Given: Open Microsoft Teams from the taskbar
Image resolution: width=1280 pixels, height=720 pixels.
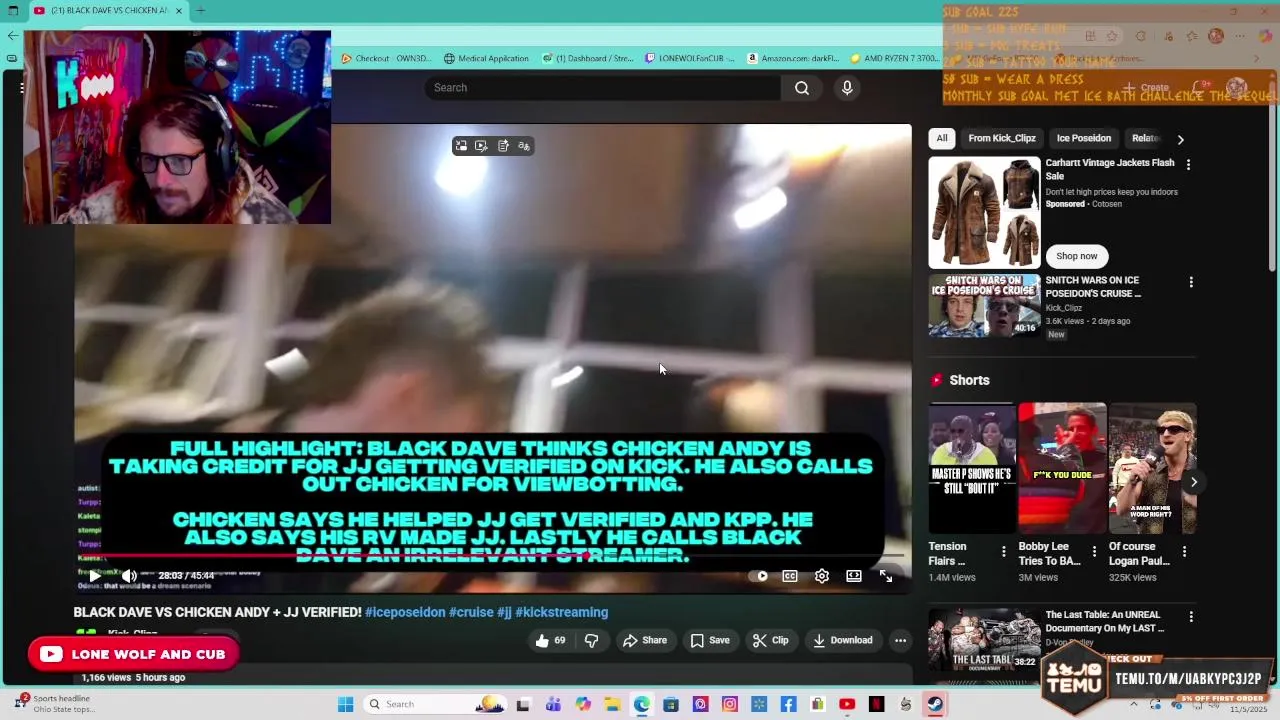Looking at the screenshot, I should [x=553, y=704].
